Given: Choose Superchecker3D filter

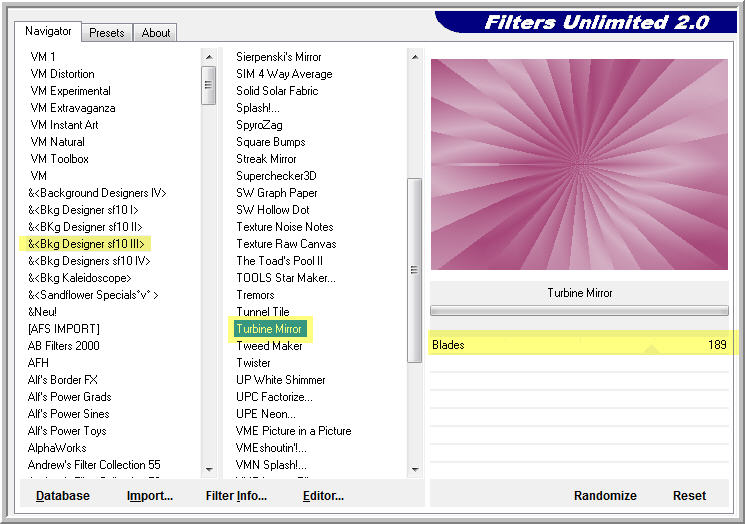Looking at the screenshot, I should [x=276, y=176].
